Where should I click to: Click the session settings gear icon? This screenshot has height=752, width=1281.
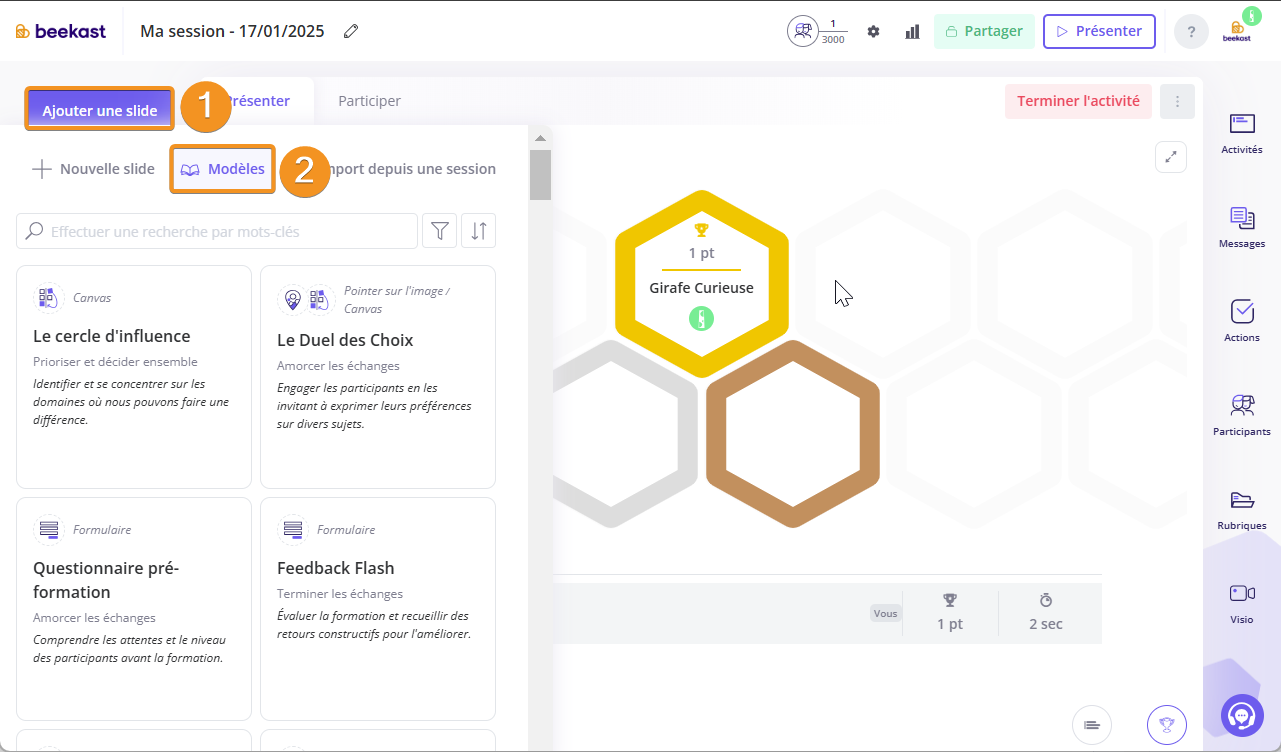(873, 31)
